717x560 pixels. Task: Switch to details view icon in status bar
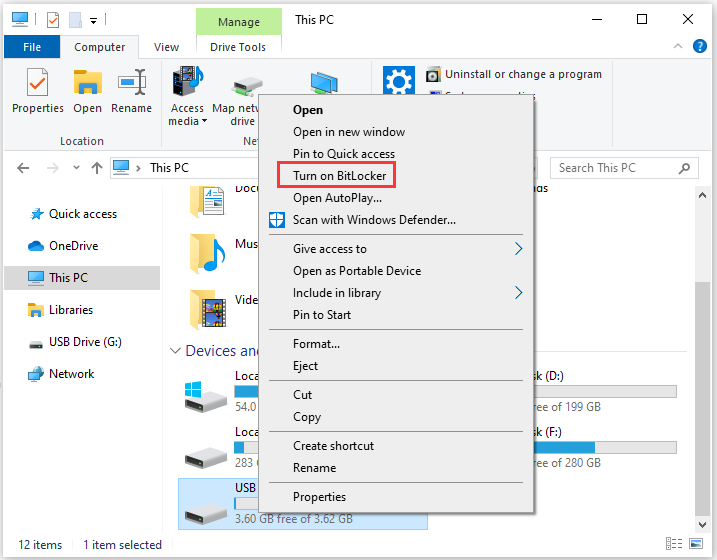pos(674,543)
